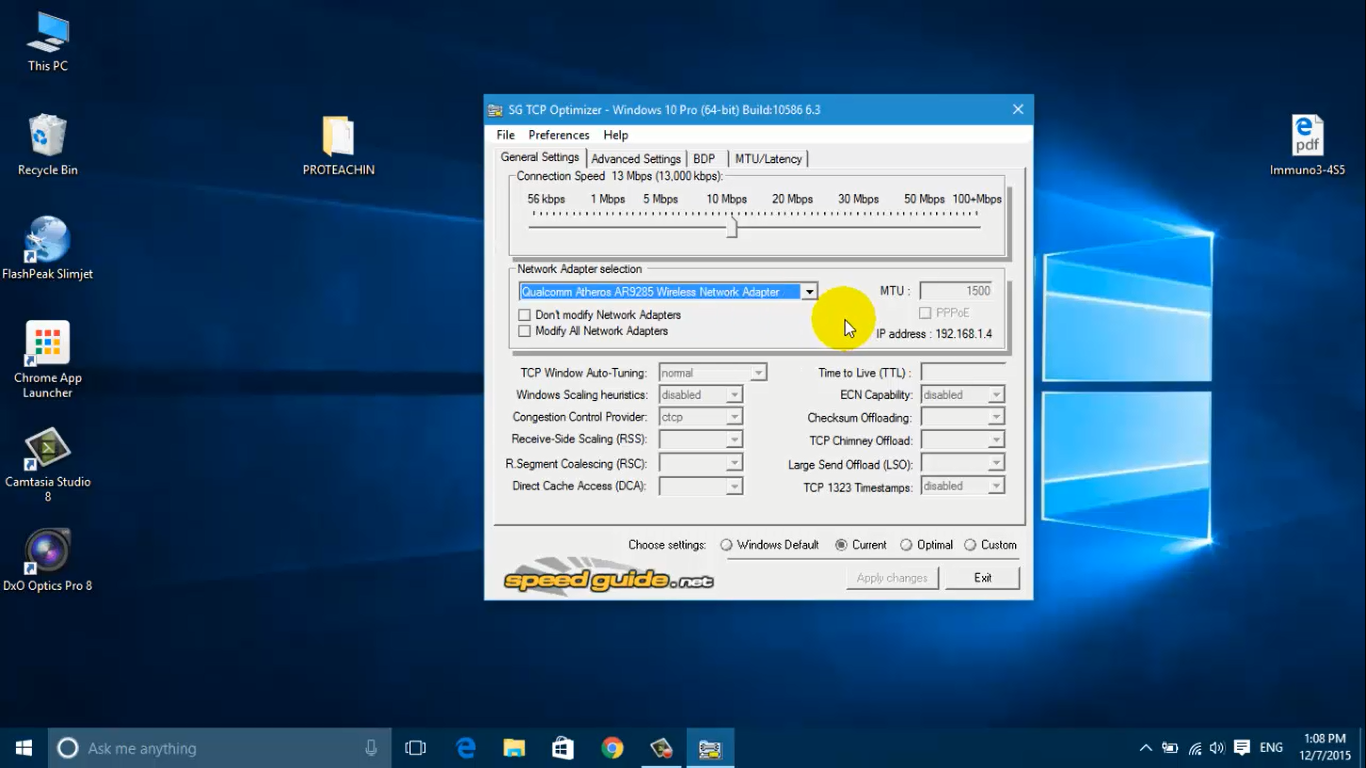Viewport: 1366px width, 768px height.
Task: Open Large Send Offload (LSO) dropdown
Action: click(996, 463)
